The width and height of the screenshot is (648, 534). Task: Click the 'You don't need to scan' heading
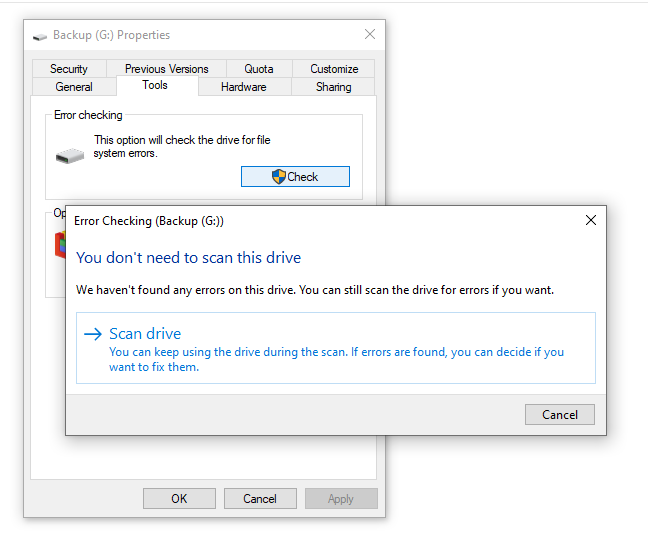(x=188, y=257)
